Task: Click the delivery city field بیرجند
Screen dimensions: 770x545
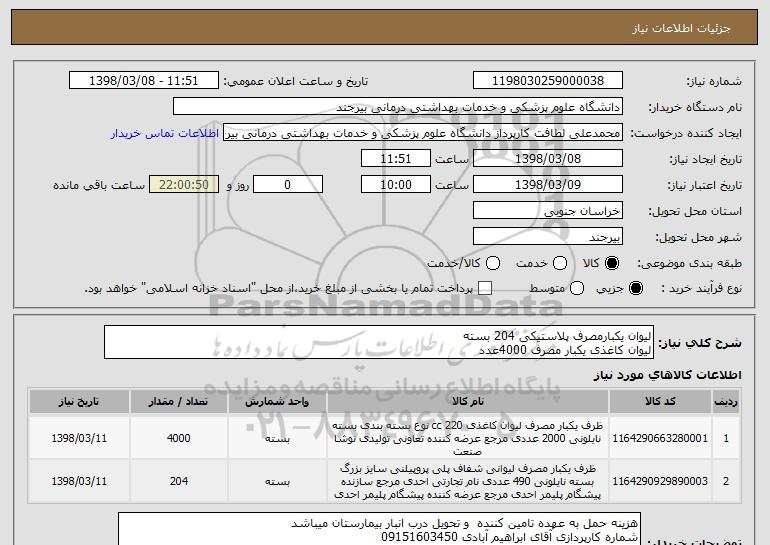Action: [548, 237]
